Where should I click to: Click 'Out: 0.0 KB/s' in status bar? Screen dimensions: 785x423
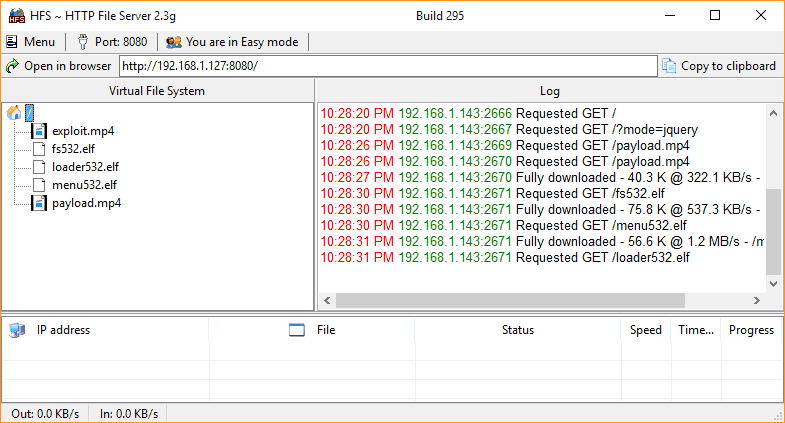click(x=45, y=414)
